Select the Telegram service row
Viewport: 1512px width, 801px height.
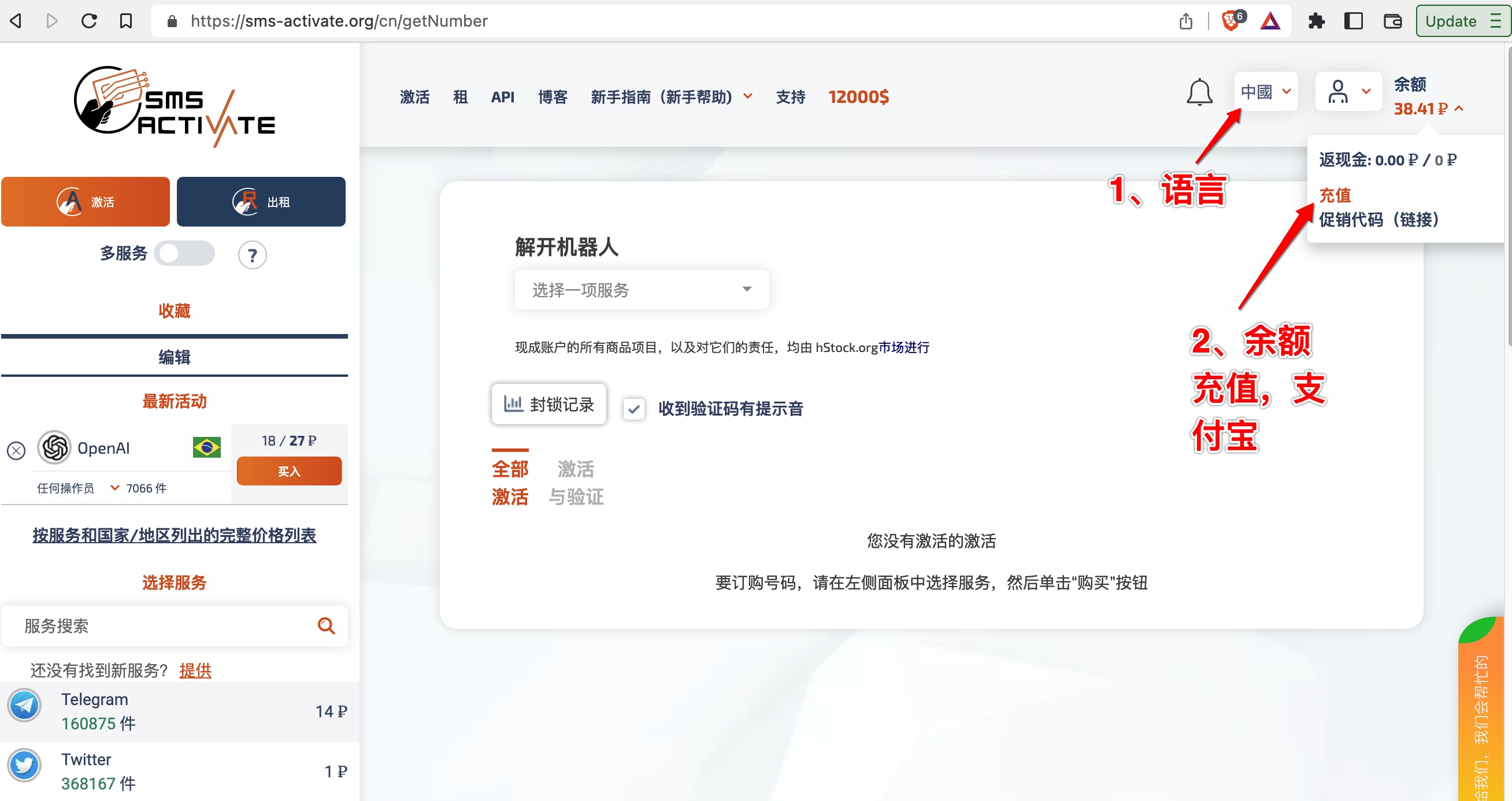(179, 712)
